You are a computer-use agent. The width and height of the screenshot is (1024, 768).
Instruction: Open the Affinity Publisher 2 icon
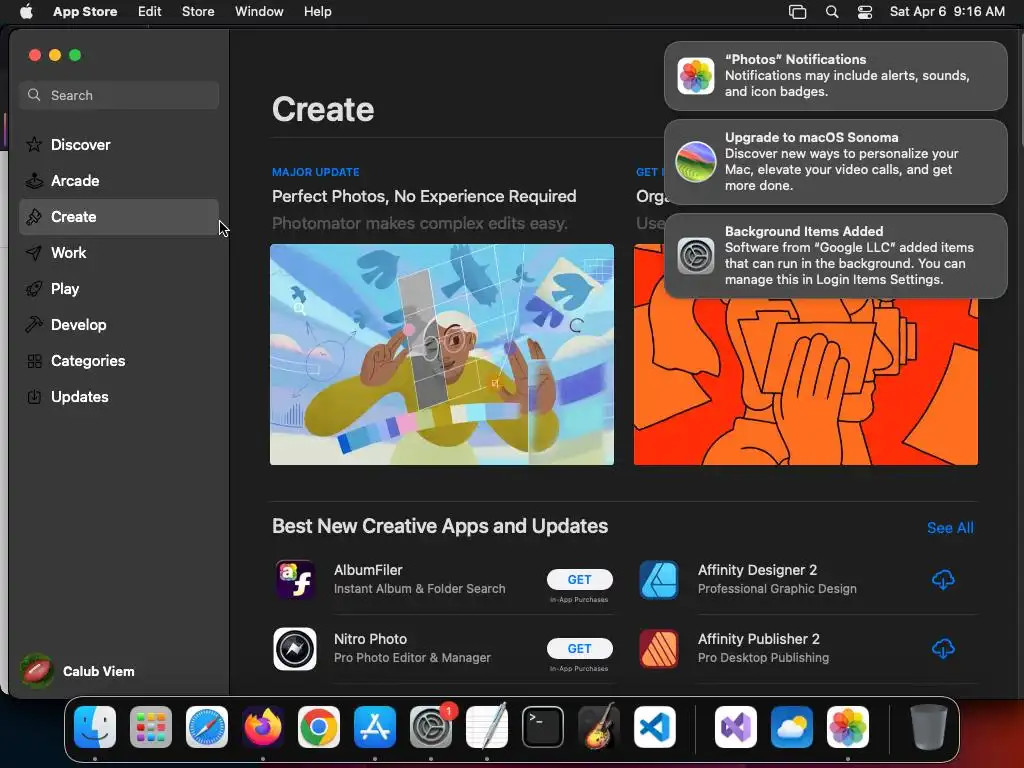[659, 648]
